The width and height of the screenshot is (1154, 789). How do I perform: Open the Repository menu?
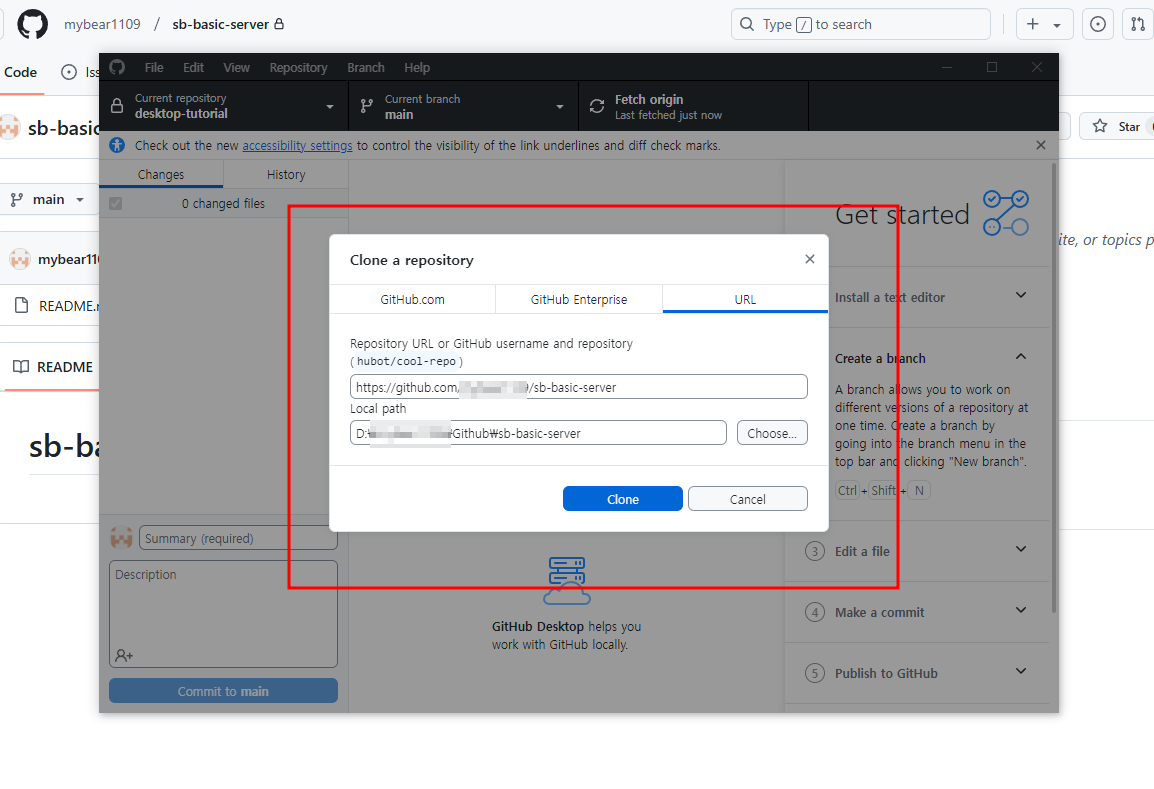(x=298, y=67)
